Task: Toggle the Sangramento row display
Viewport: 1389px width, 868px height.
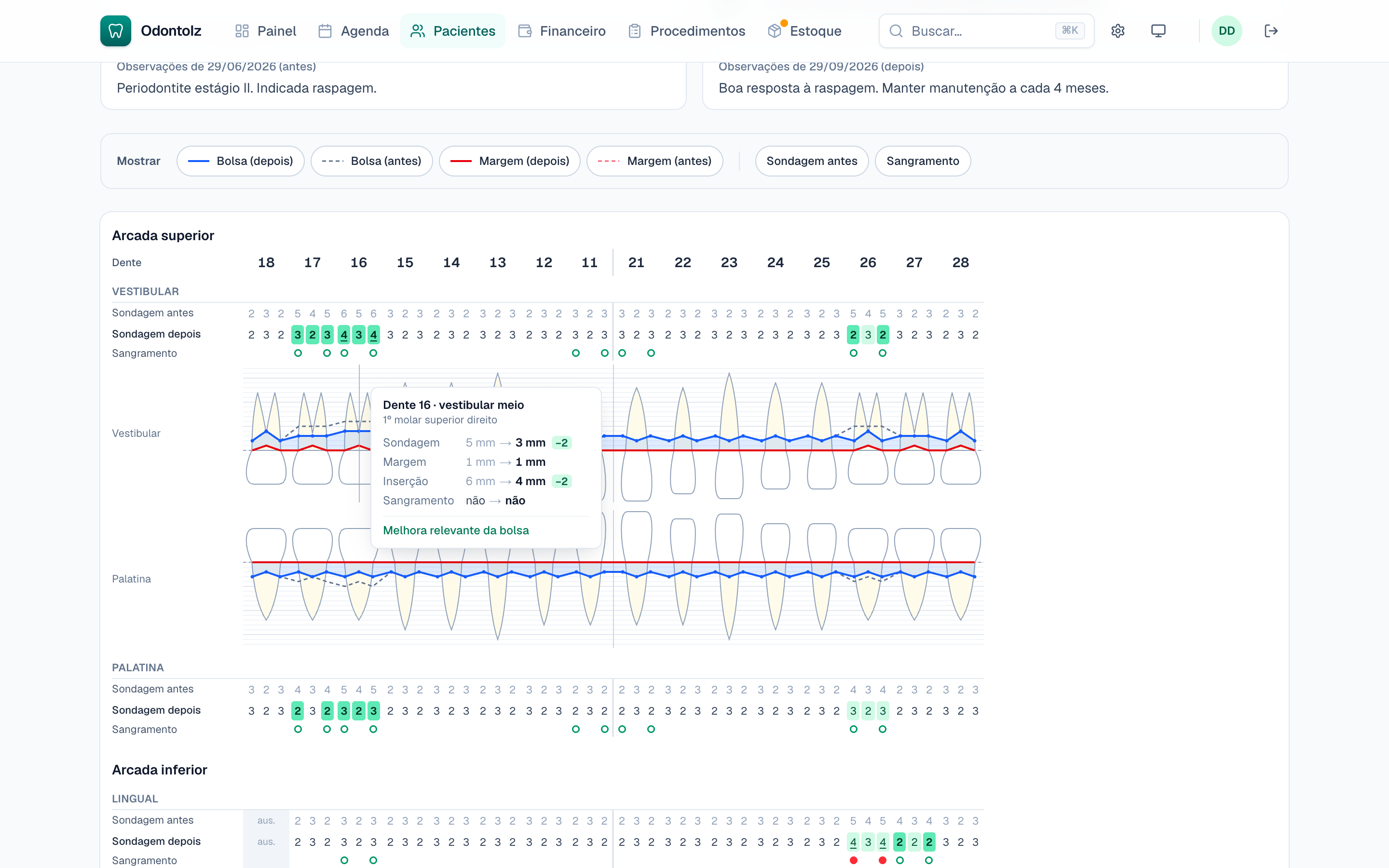Action: coord(922,161)
